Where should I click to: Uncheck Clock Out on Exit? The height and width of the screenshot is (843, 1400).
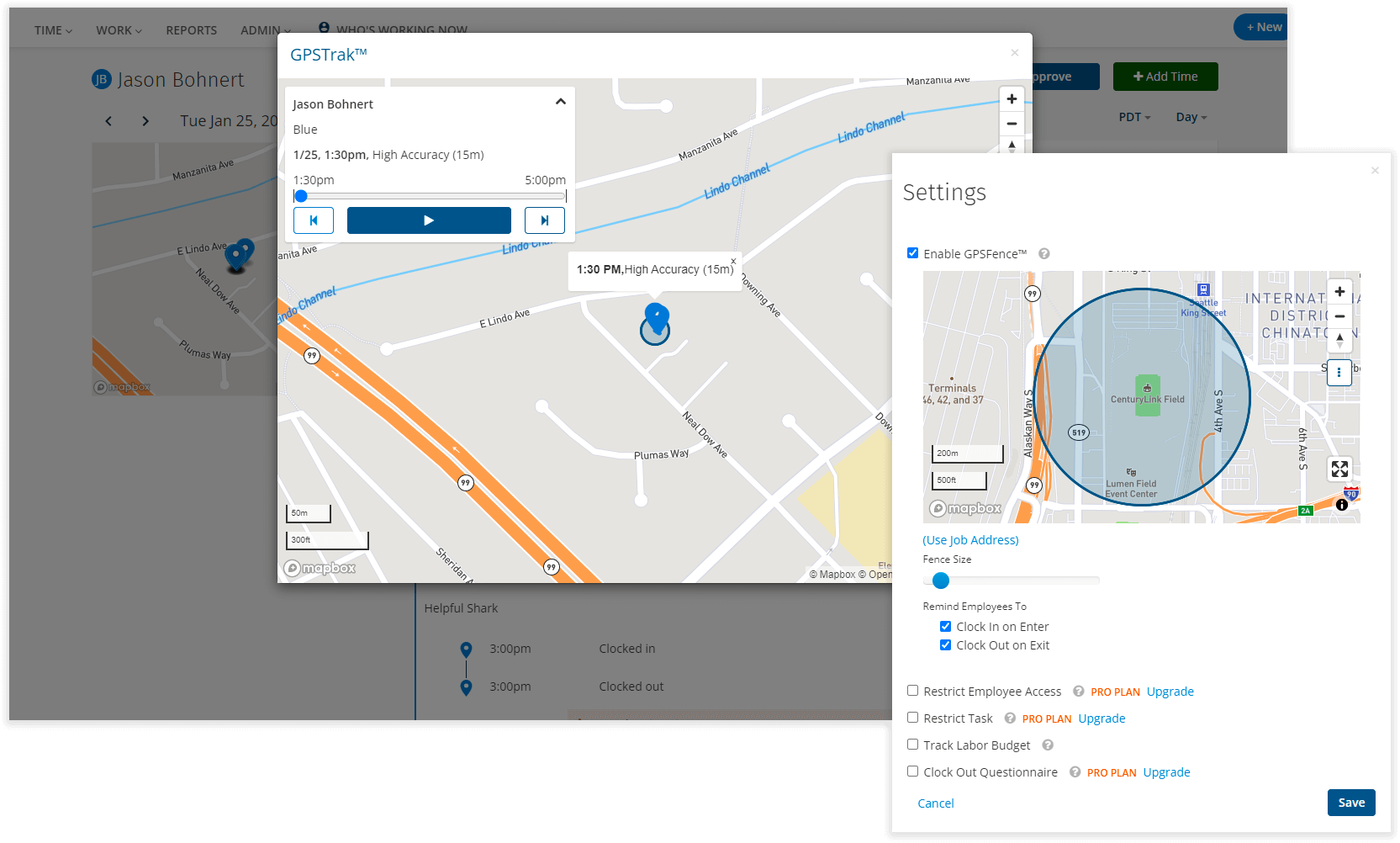[x=945, y=645]
